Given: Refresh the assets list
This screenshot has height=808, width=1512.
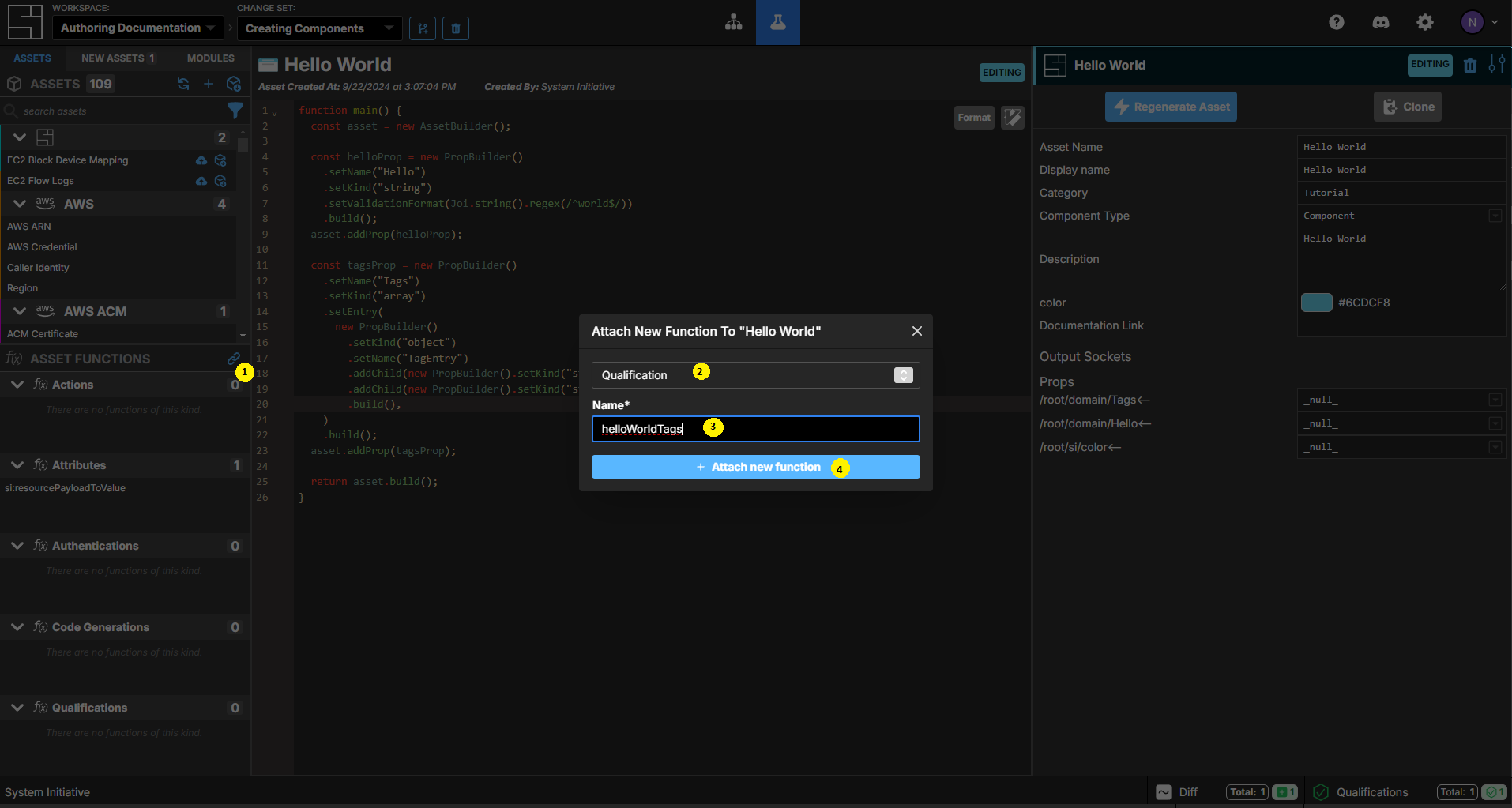Looking at the screenshot, I should pos(183,84).
